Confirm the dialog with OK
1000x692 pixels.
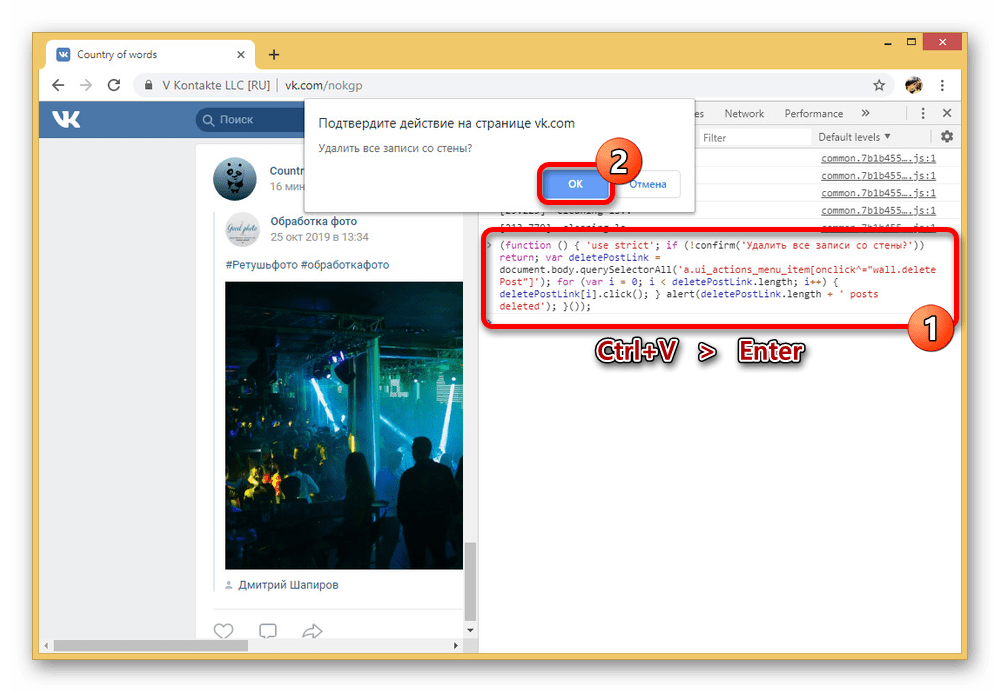(x=575, y=184)
